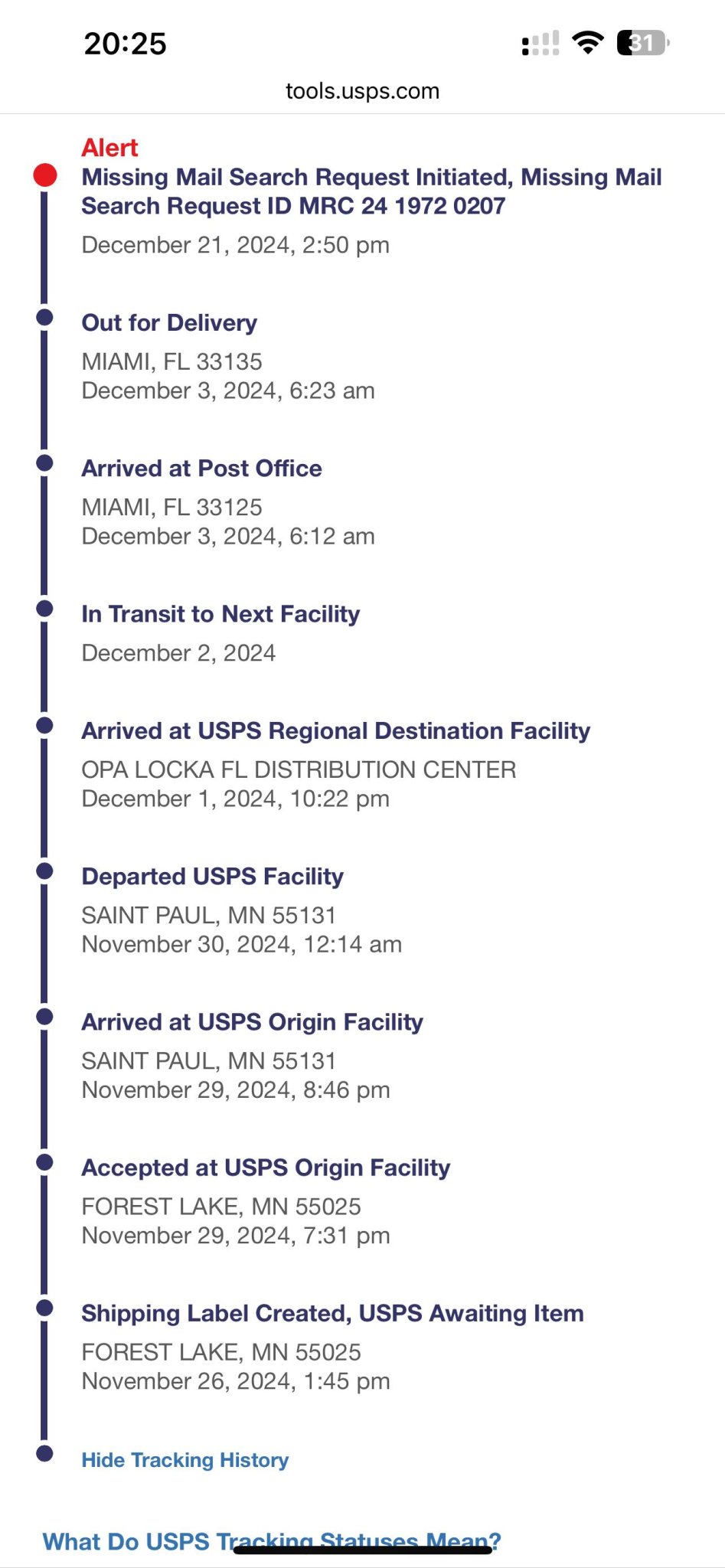Tap the Departed USPS Facility dot

44,871
